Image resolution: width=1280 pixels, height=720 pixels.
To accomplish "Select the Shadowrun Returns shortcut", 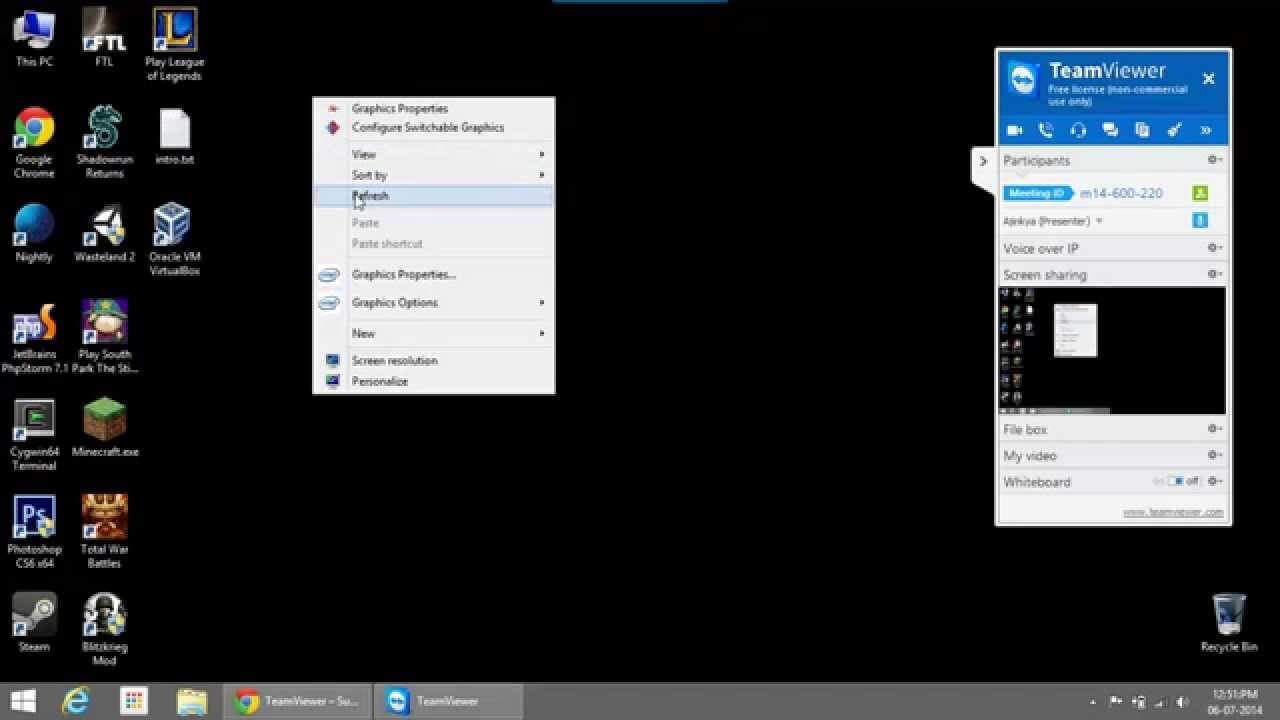I will coord(104,143).
